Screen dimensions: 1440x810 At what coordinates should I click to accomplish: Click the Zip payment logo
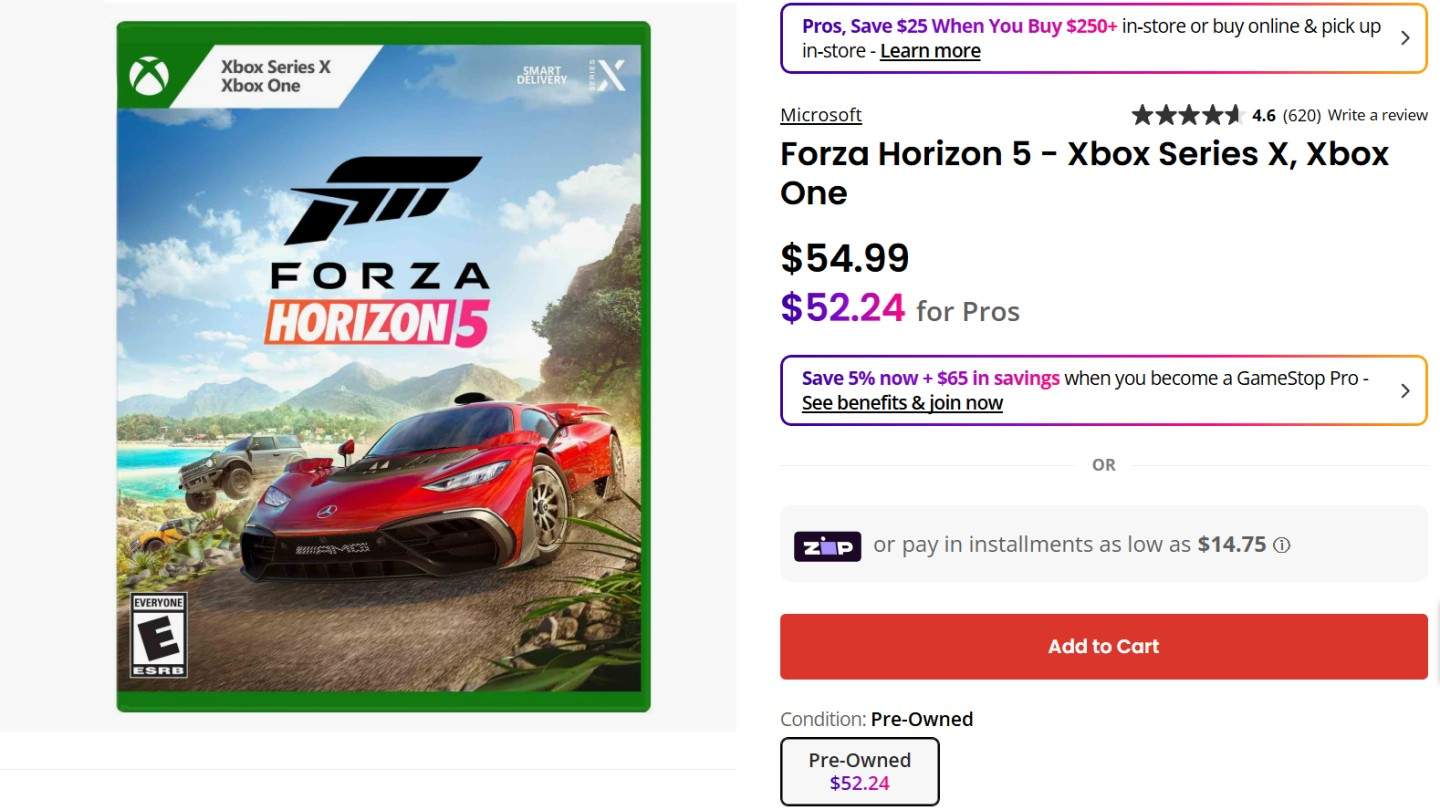click(827, 546)
